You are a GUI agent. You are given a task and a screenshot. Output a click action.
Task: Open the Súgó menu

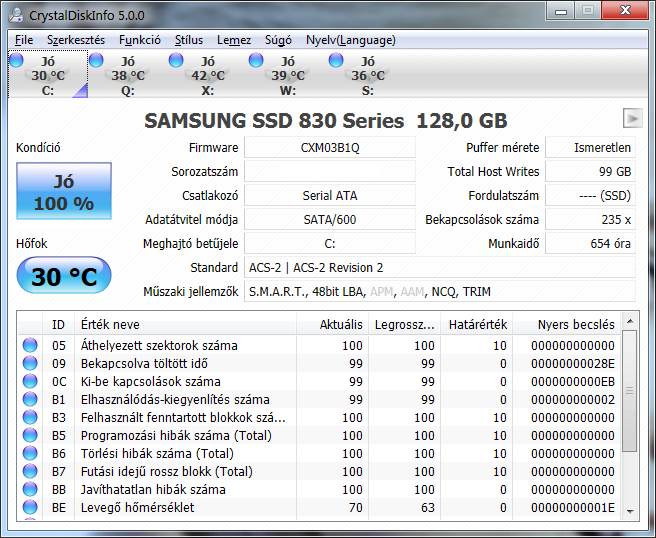278,40
